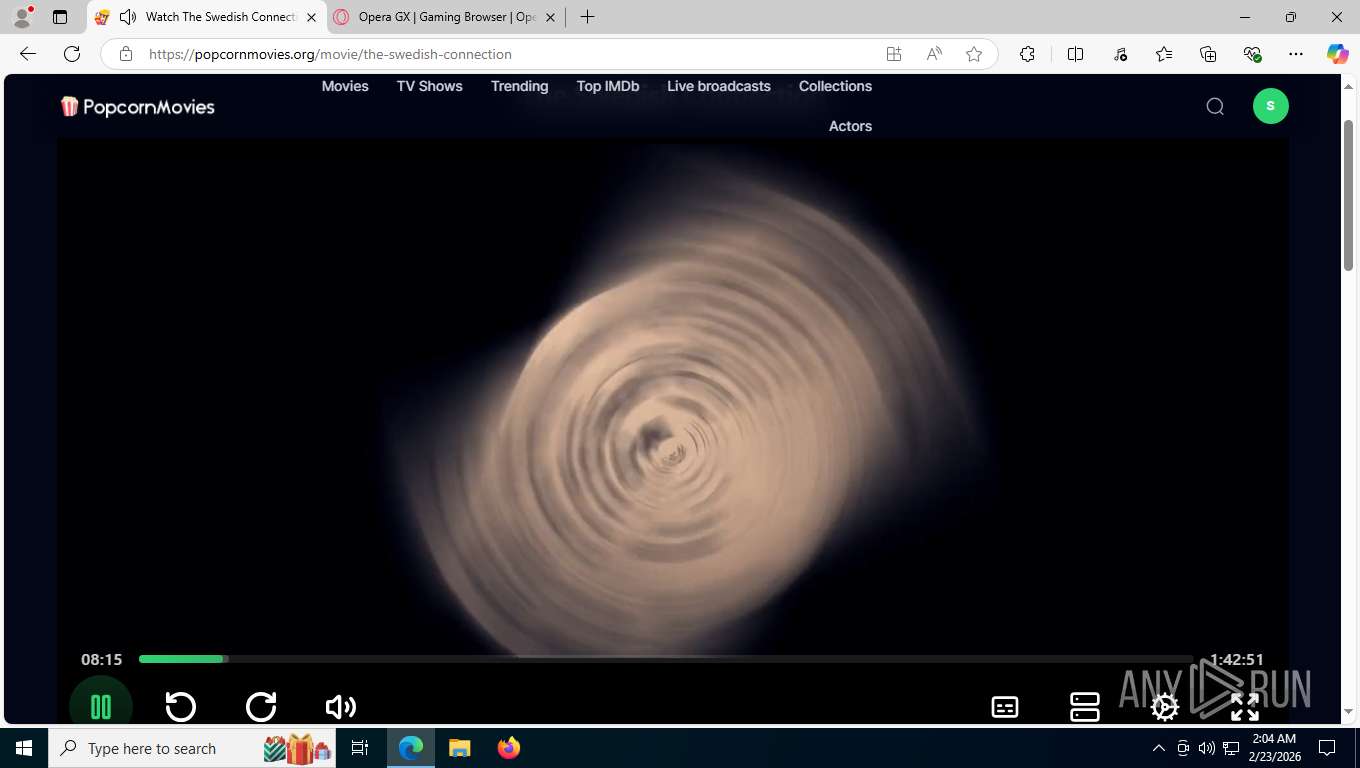Open the Edge profile icon
This screenshot has width=1360, height=768.
[21, 17]
